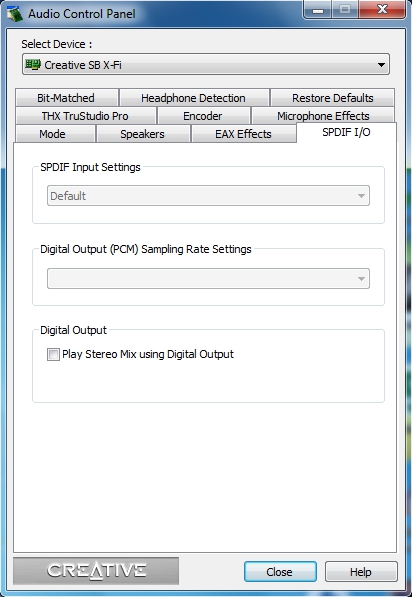Select the THX TruStudio Pro tab
Image resolution: width=412 pixels, height=597 pixels.
point(85,116)
